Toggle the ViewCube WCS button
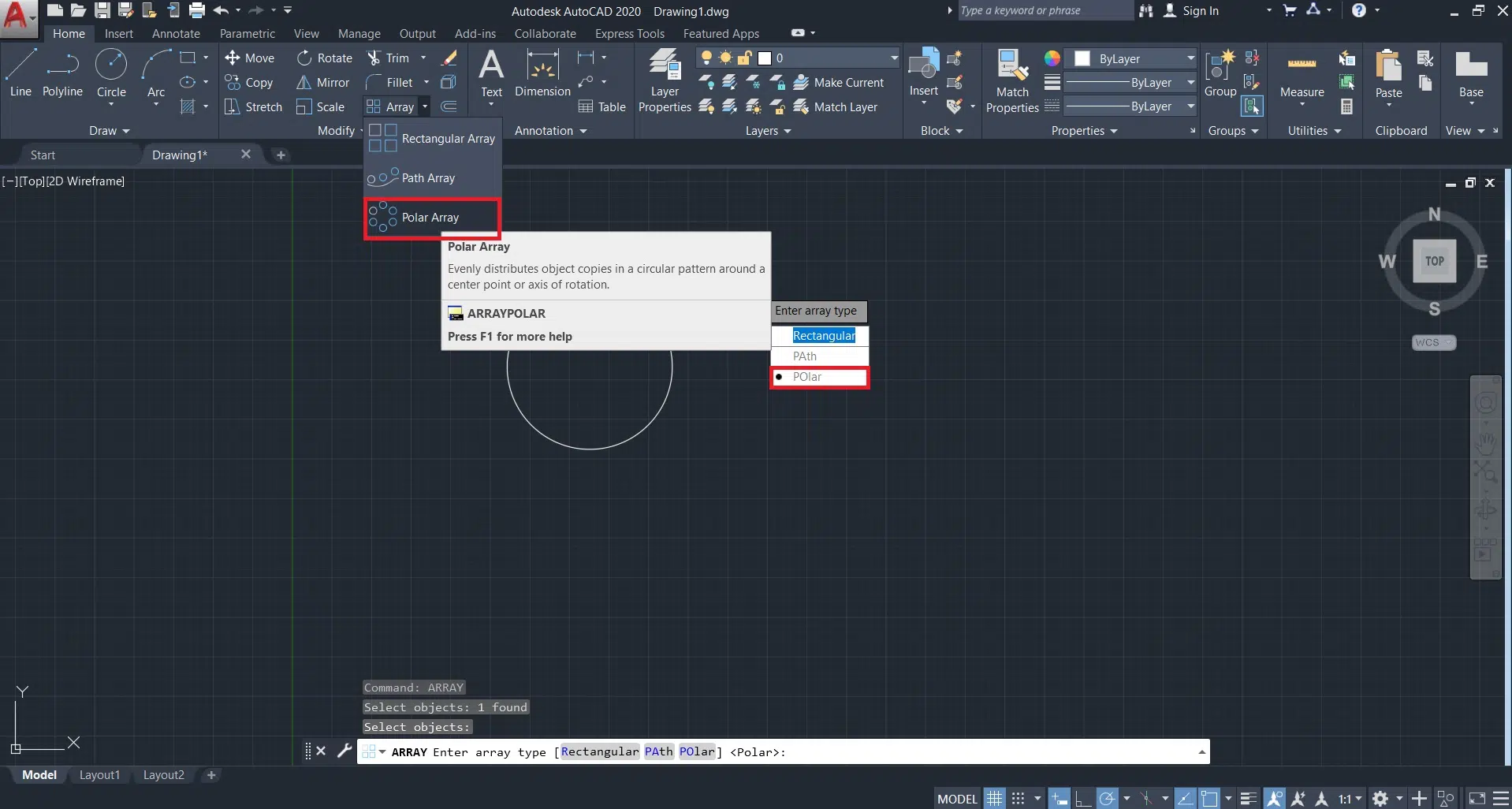This screenshot has height=809, width=1512. tap(1432, 343)
